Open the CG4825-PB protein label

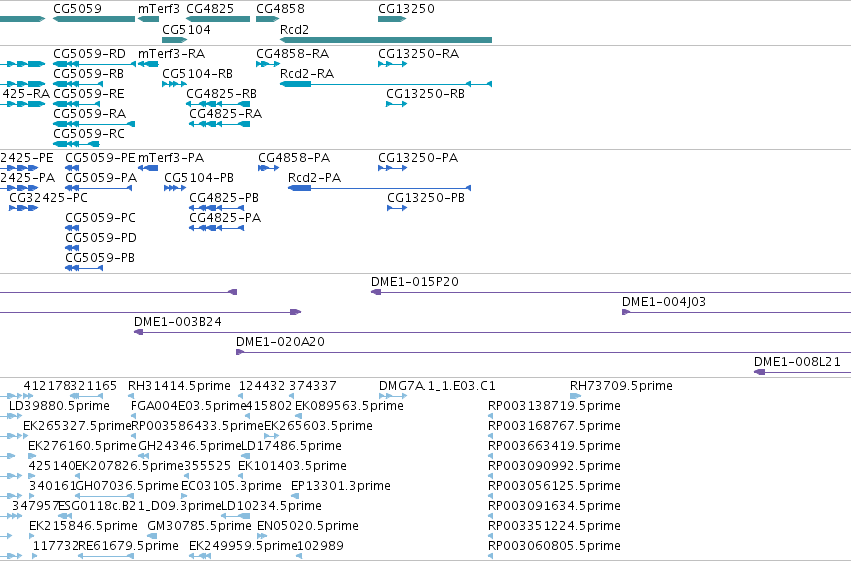click(224, 198)
